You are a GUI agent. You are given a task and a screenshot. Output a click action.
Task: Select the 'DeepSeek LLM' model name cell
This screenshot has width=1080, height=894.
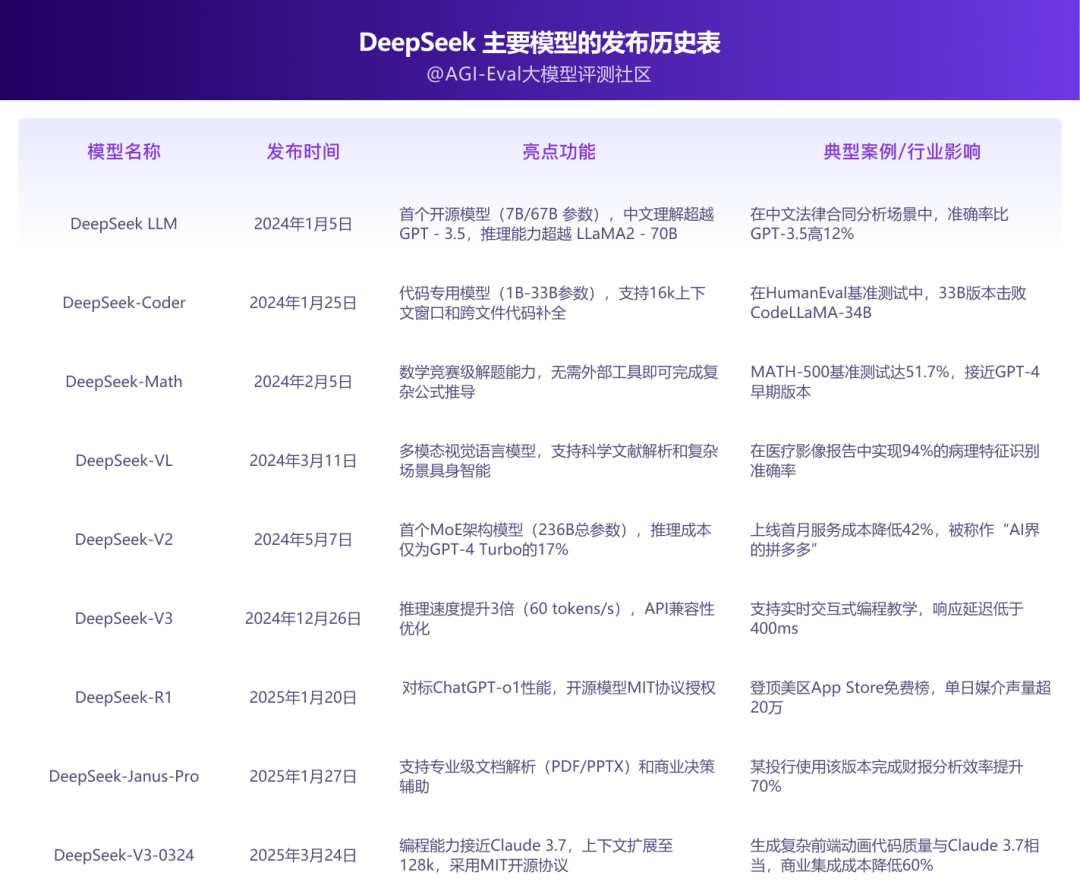(x=124, y=224)
